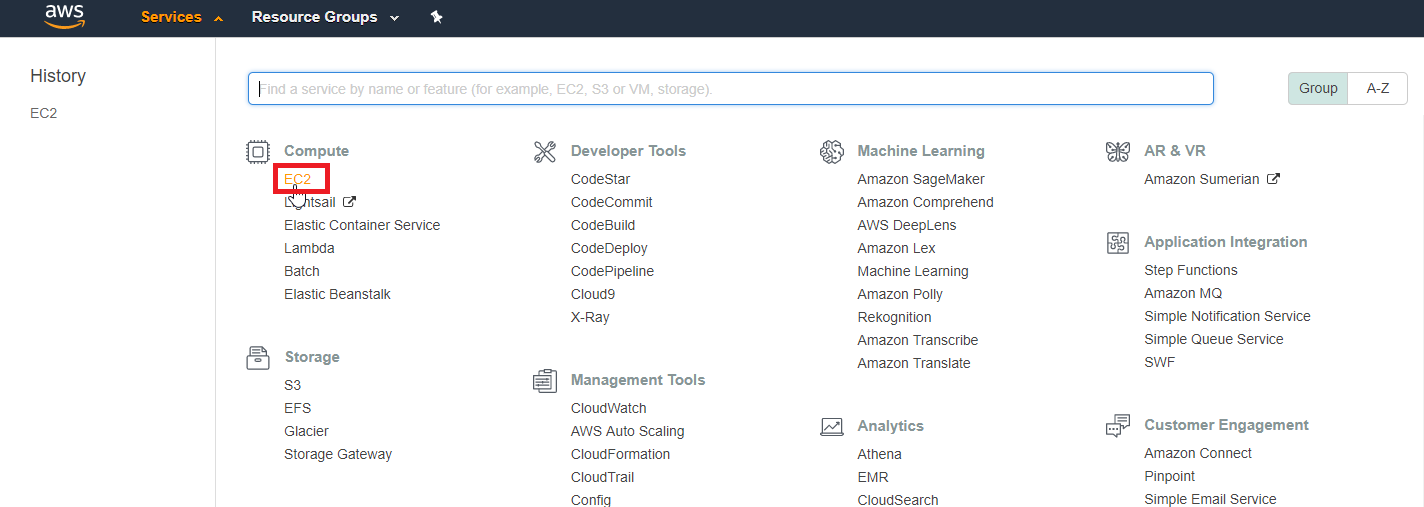Open Amazon Sumerian
Image resolution: width=1424 pixels, height=507 pixels.
tap(1202, 179)
